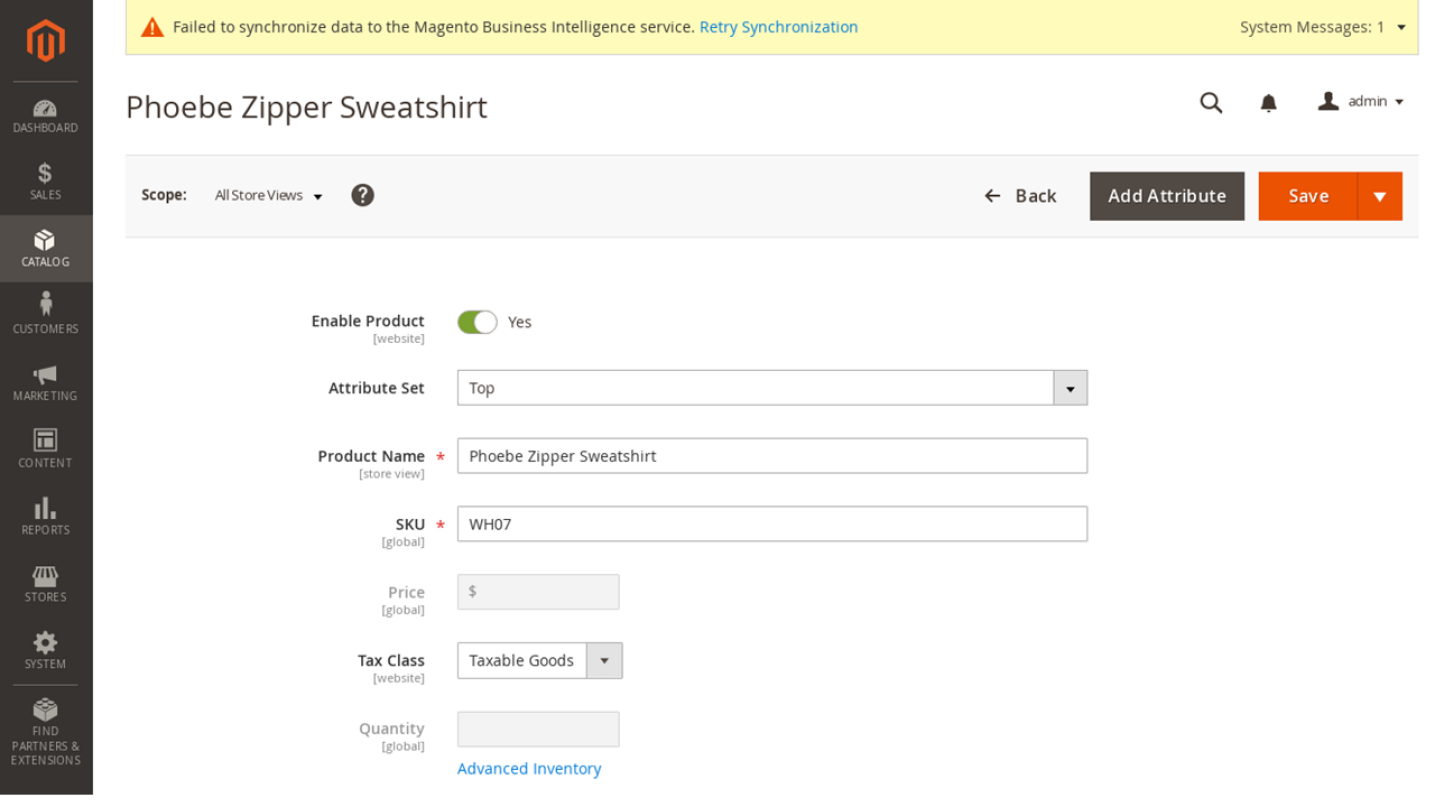
Task: Open the notifications bell icon
Action: pos(1269,102)
